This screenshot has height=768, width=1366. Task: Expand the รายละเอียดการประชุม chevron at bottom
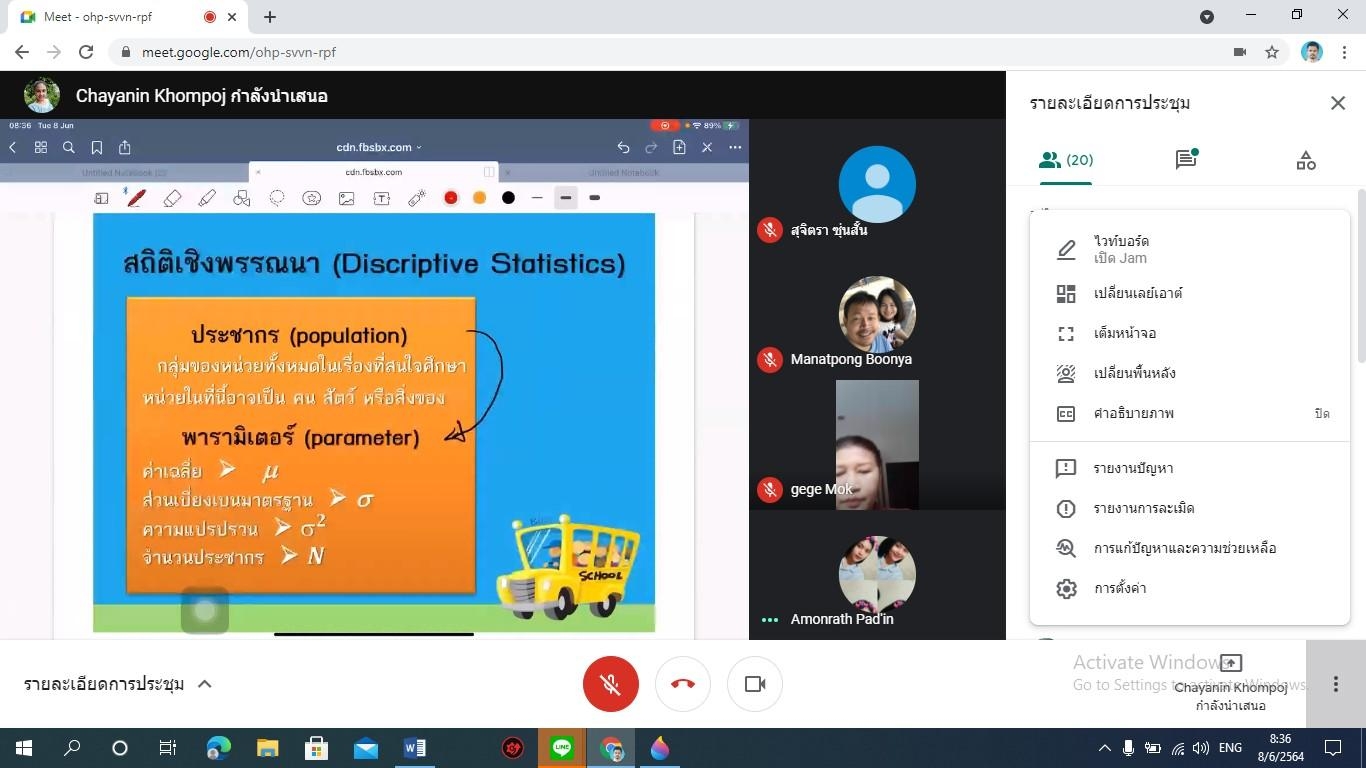[205, 684]
